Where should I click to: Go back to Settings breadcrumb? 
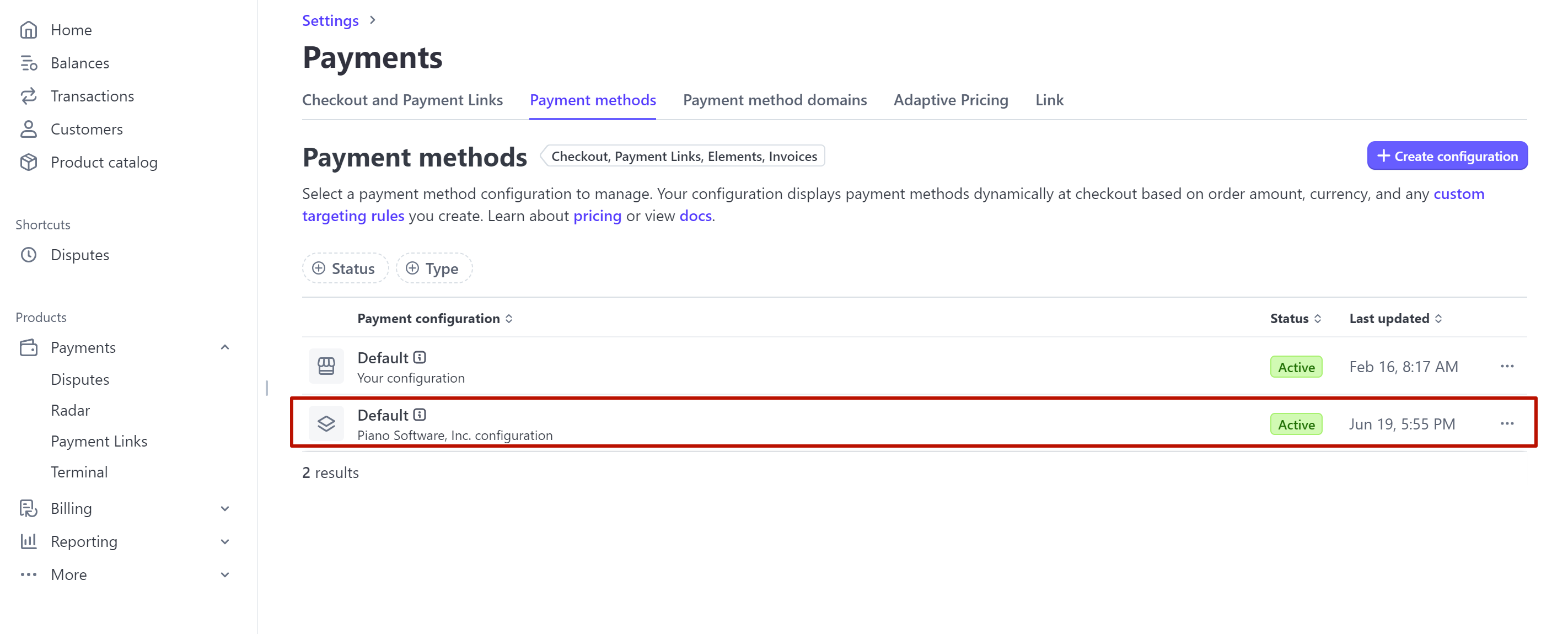click(x=330, y=21)
